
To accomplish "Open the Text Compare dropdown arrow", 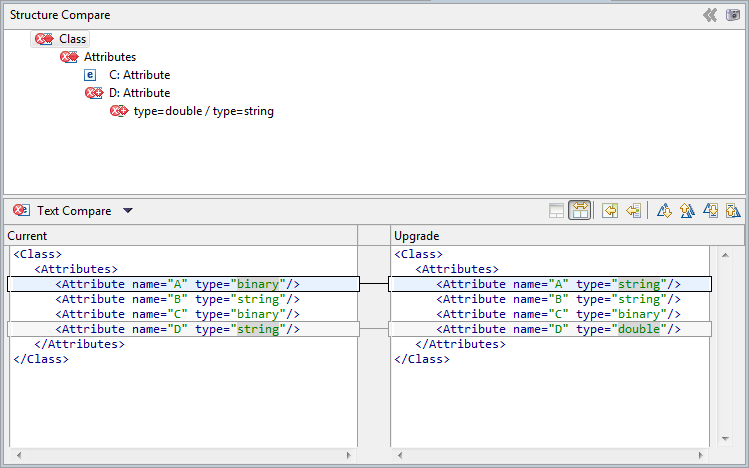I will pyautogui.click(x=127, y=211).
